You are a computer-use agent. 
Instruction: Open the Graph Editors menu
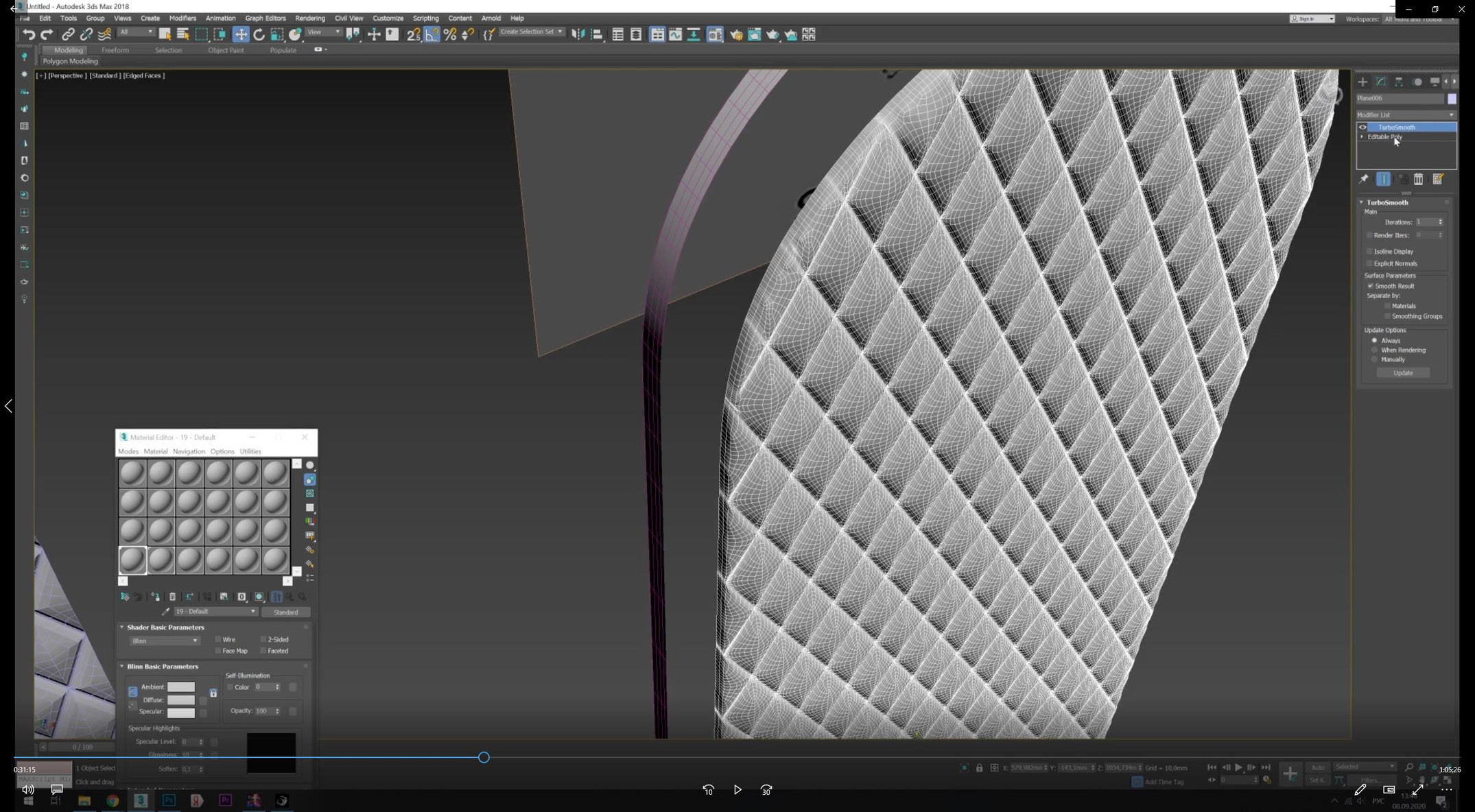(265, 19)
